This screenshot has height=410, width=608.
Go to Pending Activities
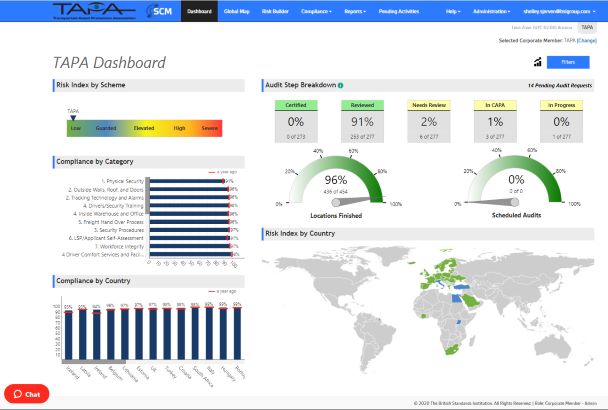(398, 11)
